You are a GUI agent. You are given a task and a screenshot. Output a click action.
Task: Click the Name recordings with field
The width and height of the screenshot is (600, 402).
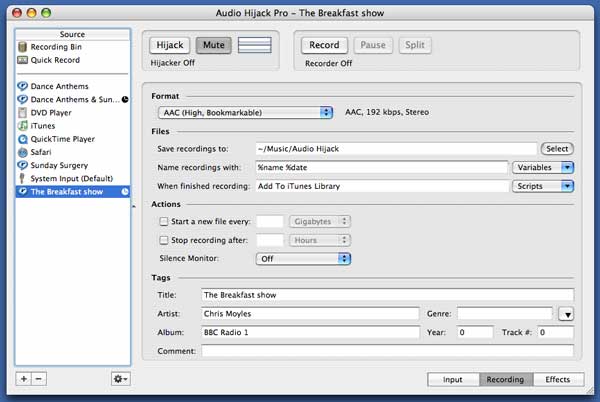coord(382,168)
